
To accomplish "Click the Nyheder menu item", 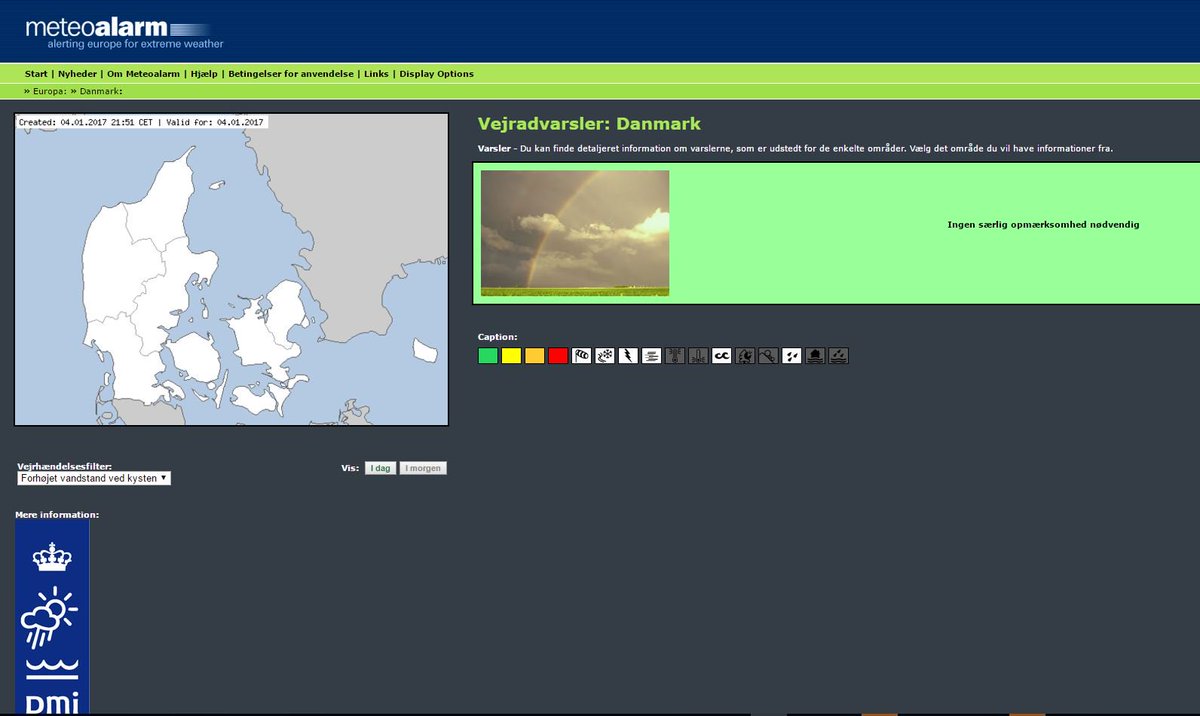I will (x=77, y=73).
